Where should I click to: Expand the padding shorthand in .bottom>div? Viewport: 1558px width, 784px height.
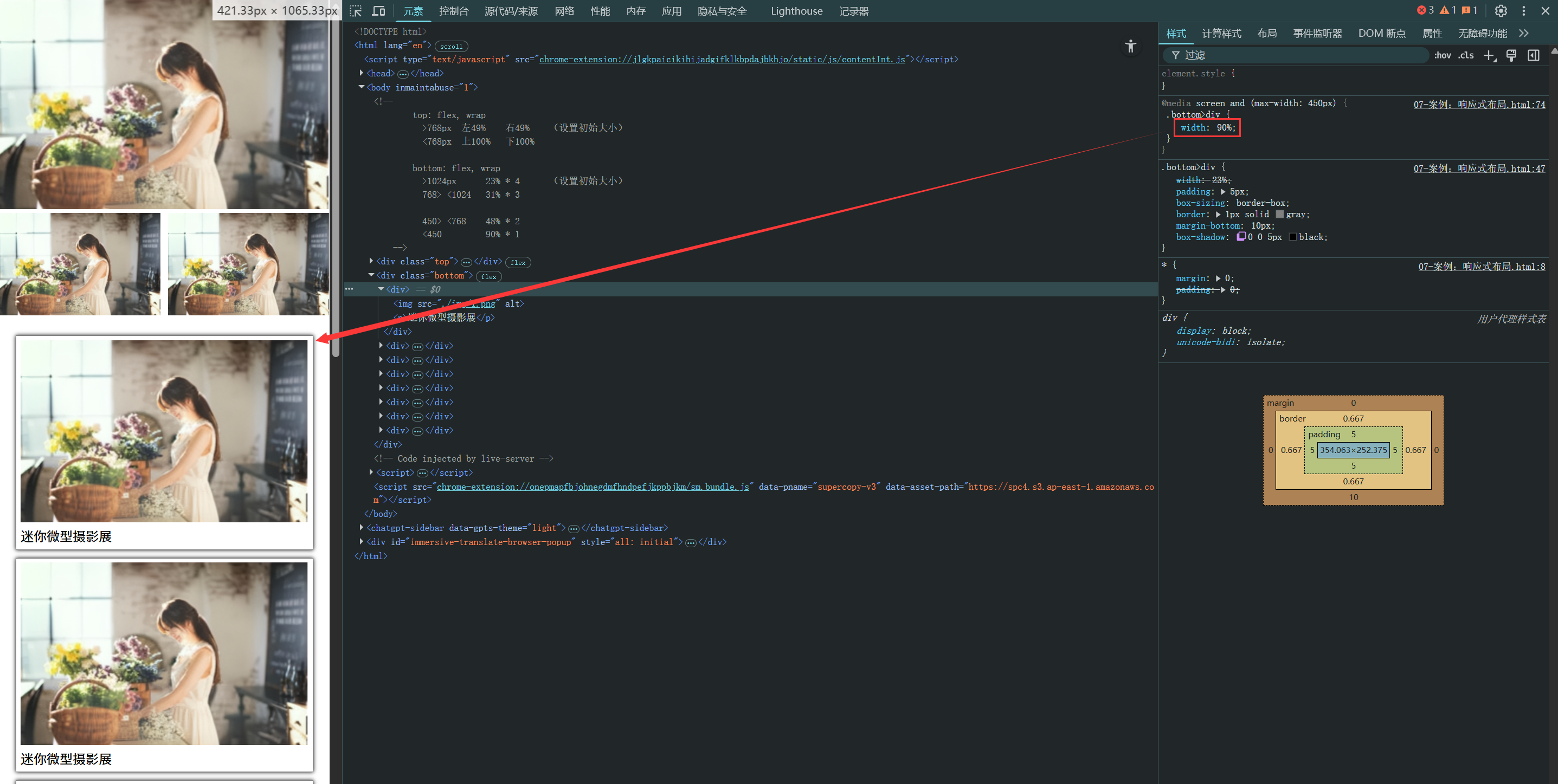point(1223,192)
